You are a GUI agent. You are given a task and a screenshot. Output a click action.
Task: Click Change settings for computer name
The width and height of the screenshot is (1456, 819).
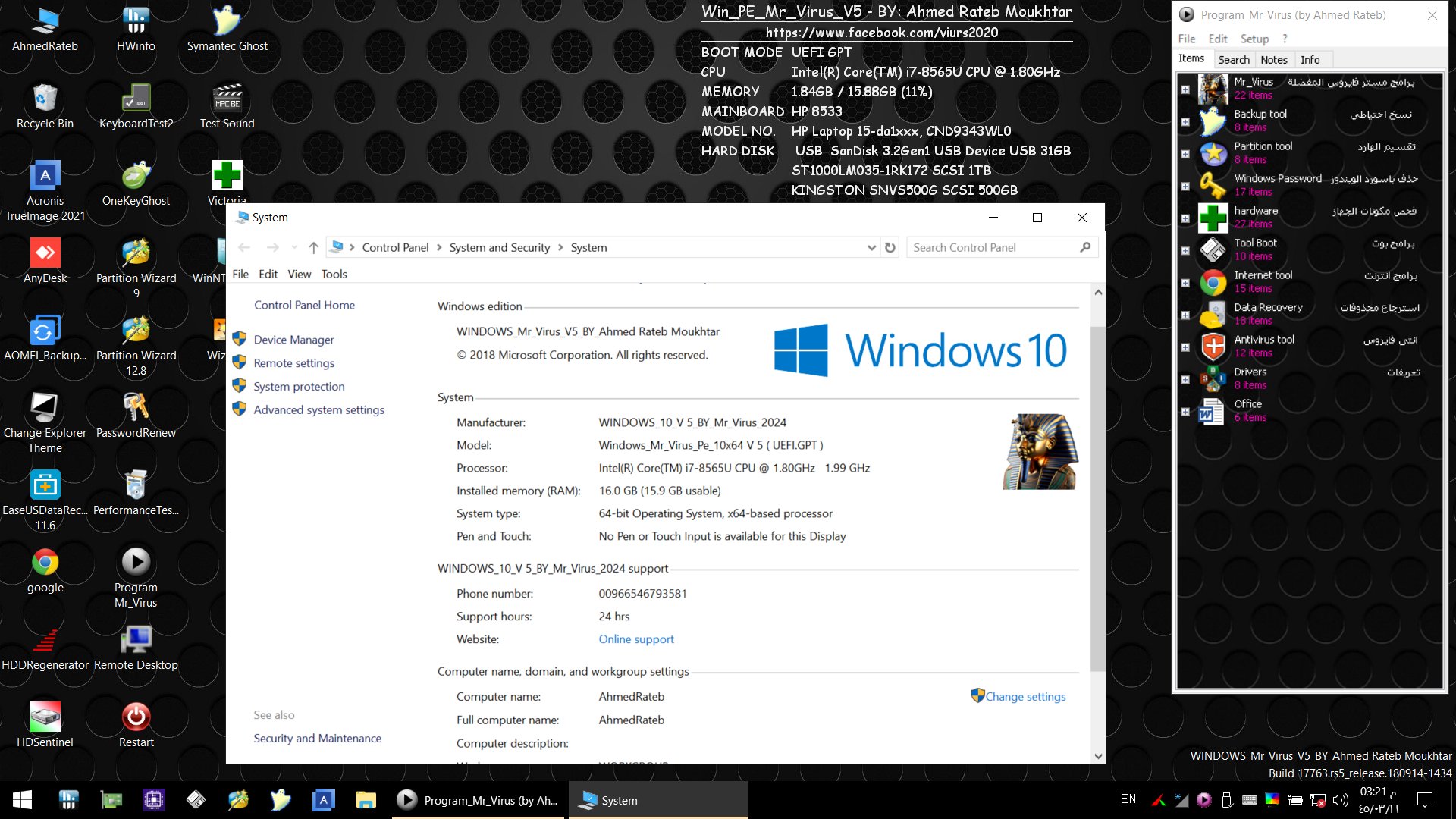tap(1025, 696)
